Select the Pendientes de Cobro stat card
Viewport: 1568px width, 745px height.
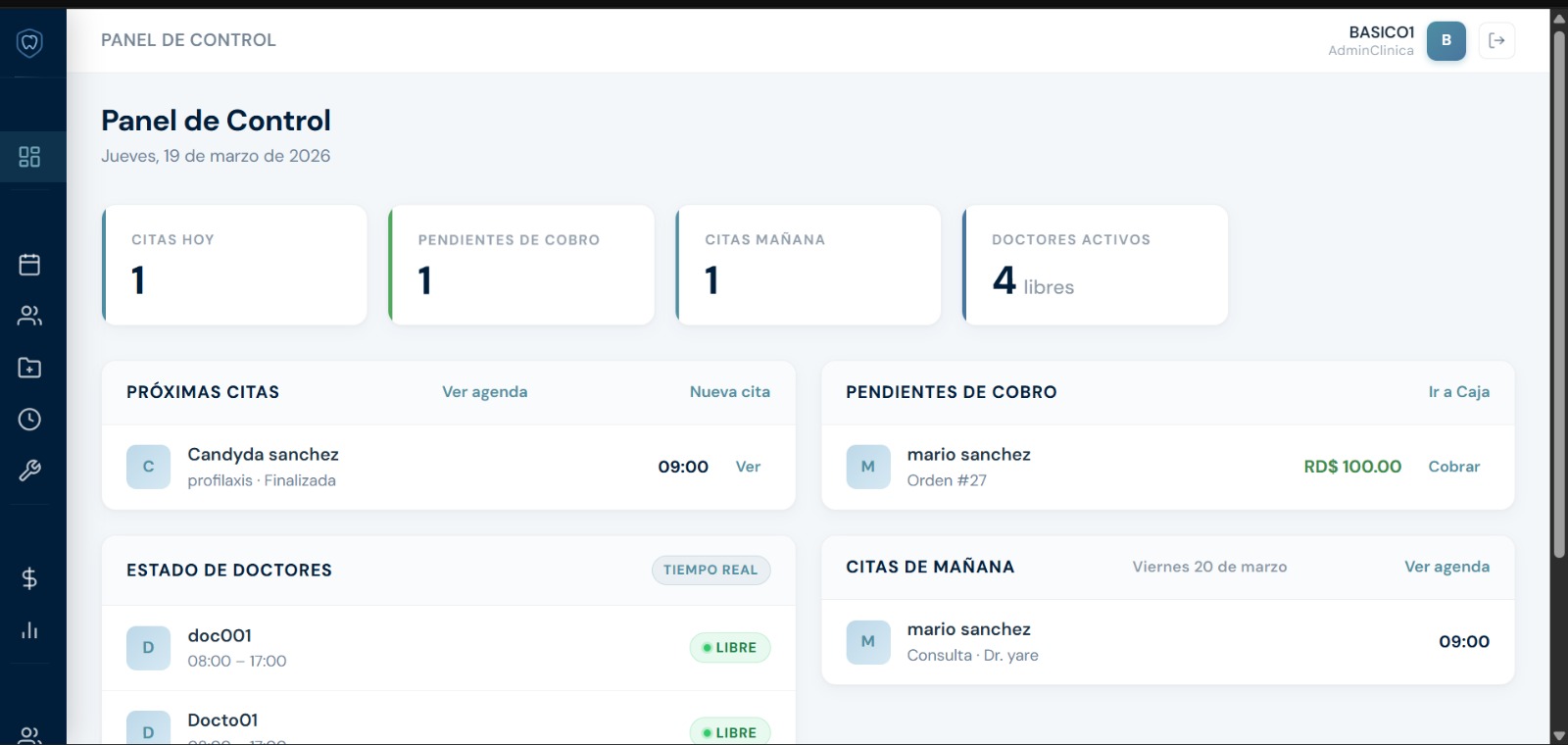pos(521,265)
